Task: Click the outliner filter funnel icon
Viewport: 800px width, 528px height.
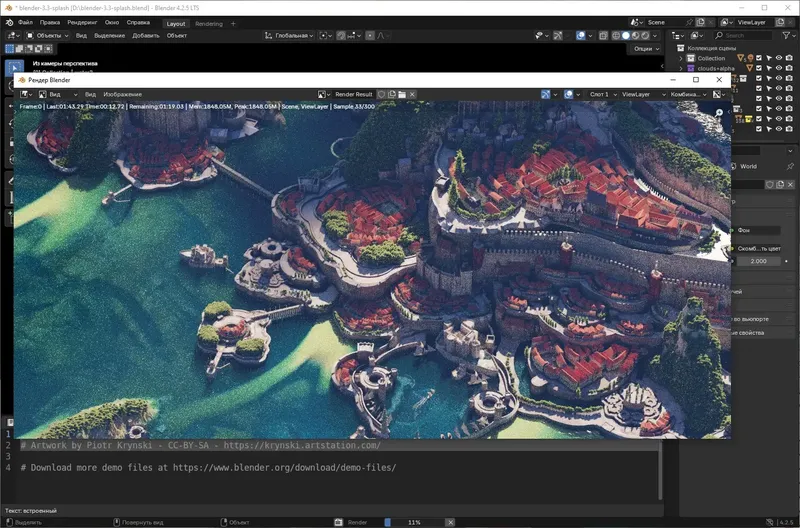Action: pyautogui.click(x=784, y=36)
